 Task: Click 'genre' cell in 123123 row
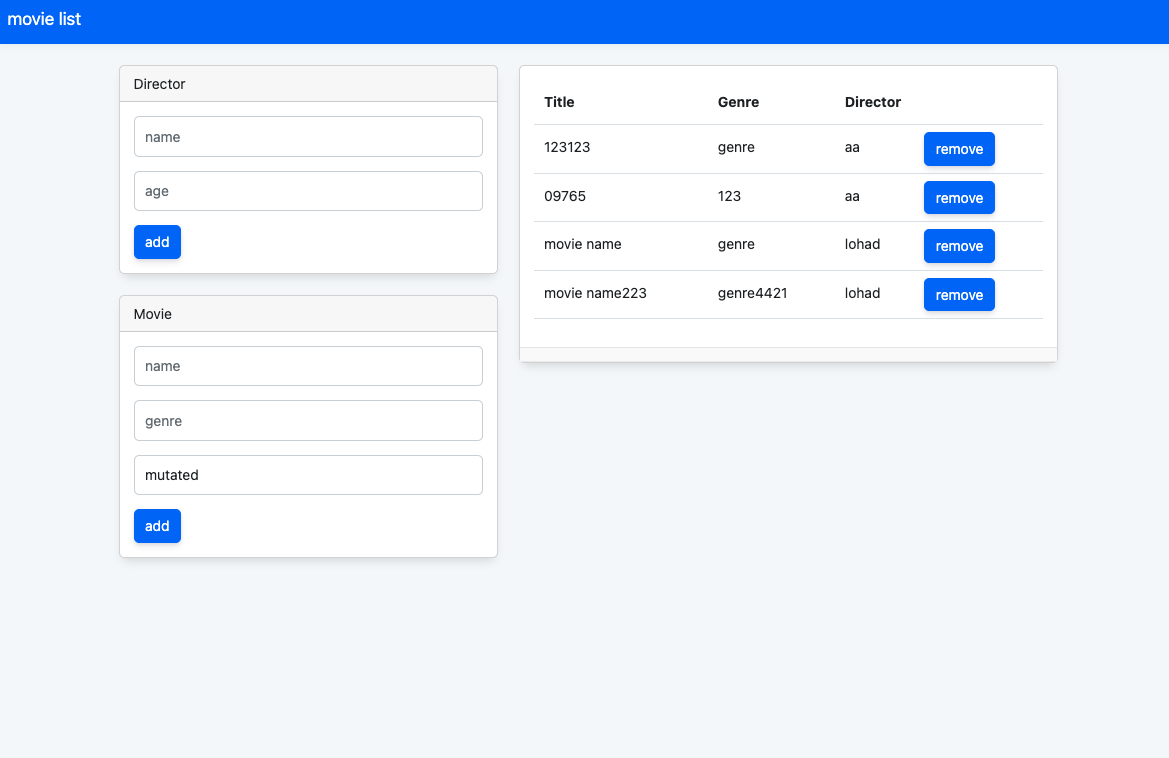(736, 148)
